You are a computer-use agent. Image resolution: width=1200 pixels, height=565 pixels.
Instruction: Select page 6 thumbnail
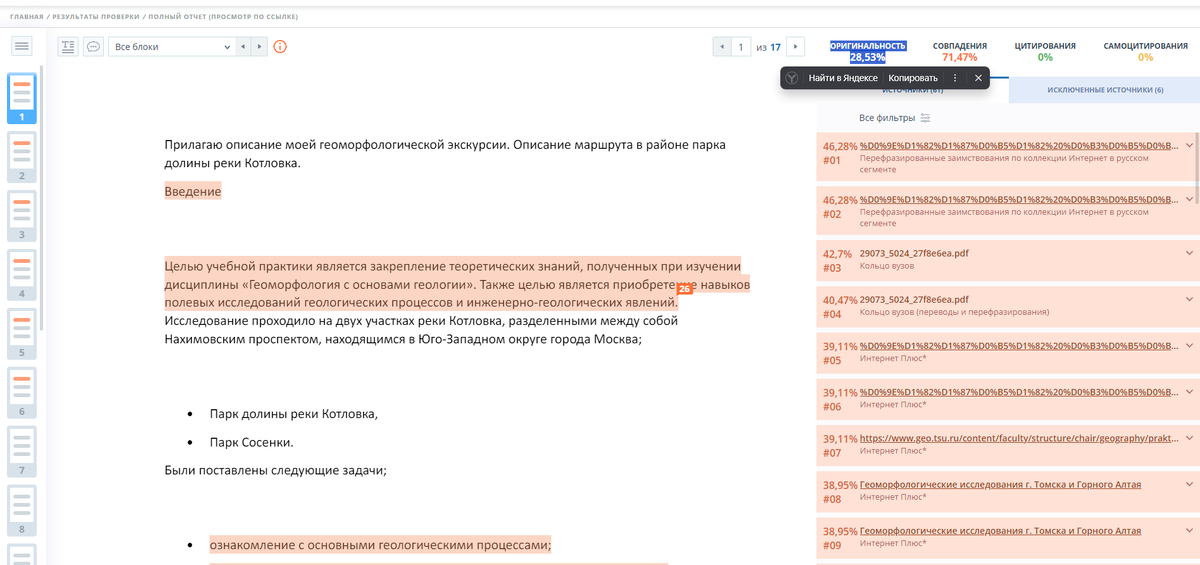(x=22, y=393)
